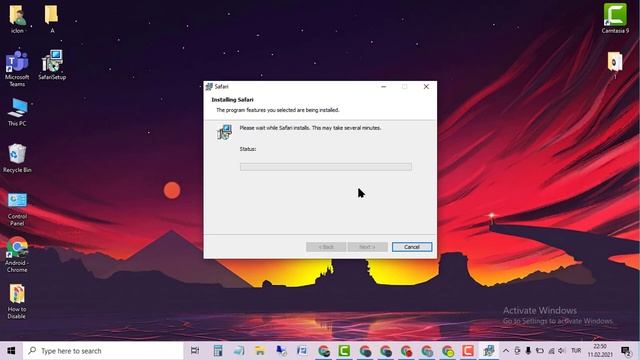The image size is (640, 360).
Task: Click the 'Type here to search' box
Action: tap(103, 351)
